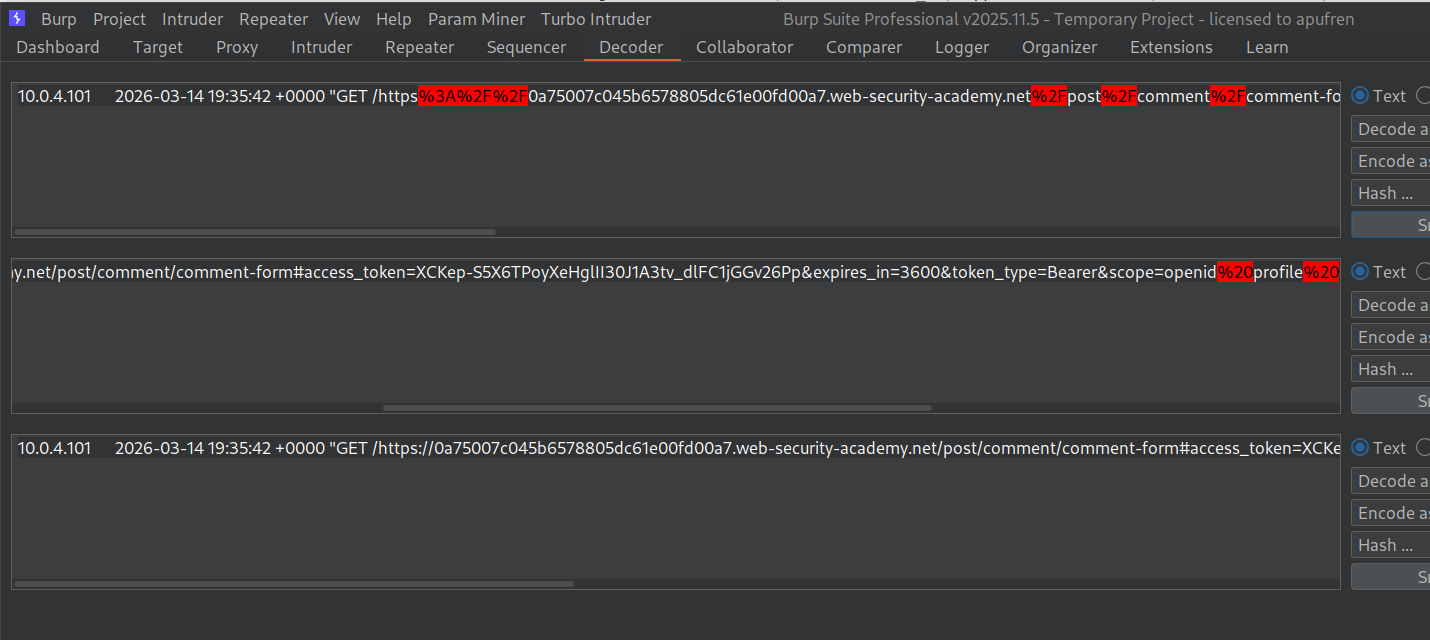This screenshot has width=1430, height=640.
Task: Switch to the Proxy tab
Action: 237,47
